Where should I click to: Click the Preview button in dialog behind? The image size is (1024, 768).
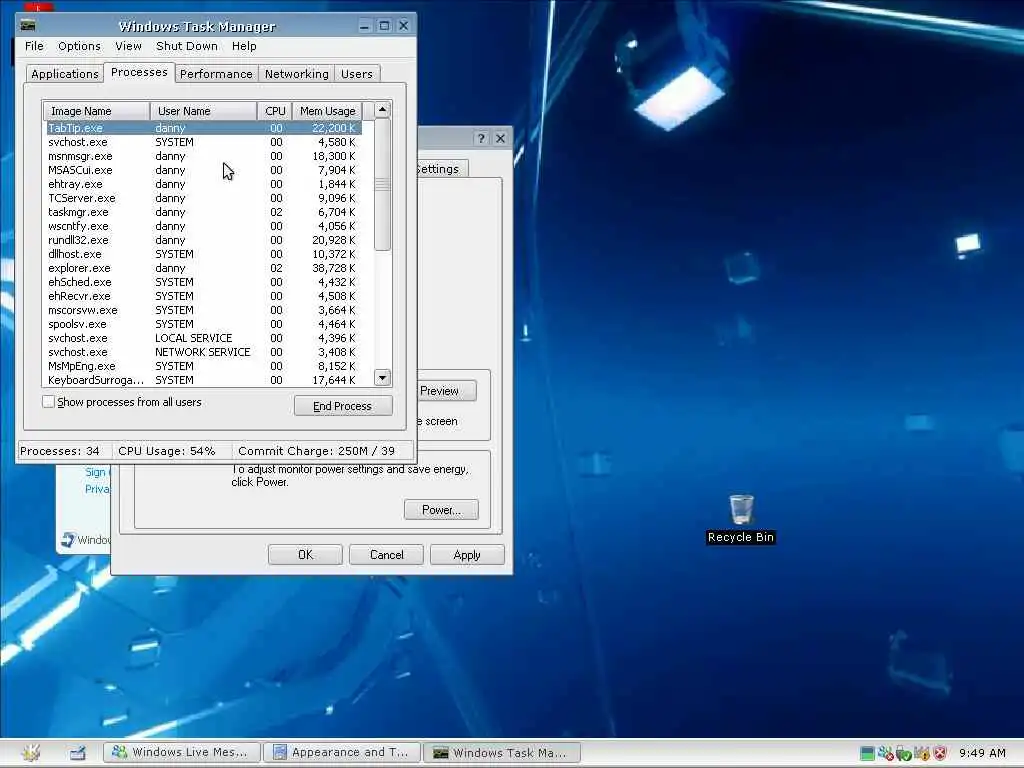[x=445, y=391]
